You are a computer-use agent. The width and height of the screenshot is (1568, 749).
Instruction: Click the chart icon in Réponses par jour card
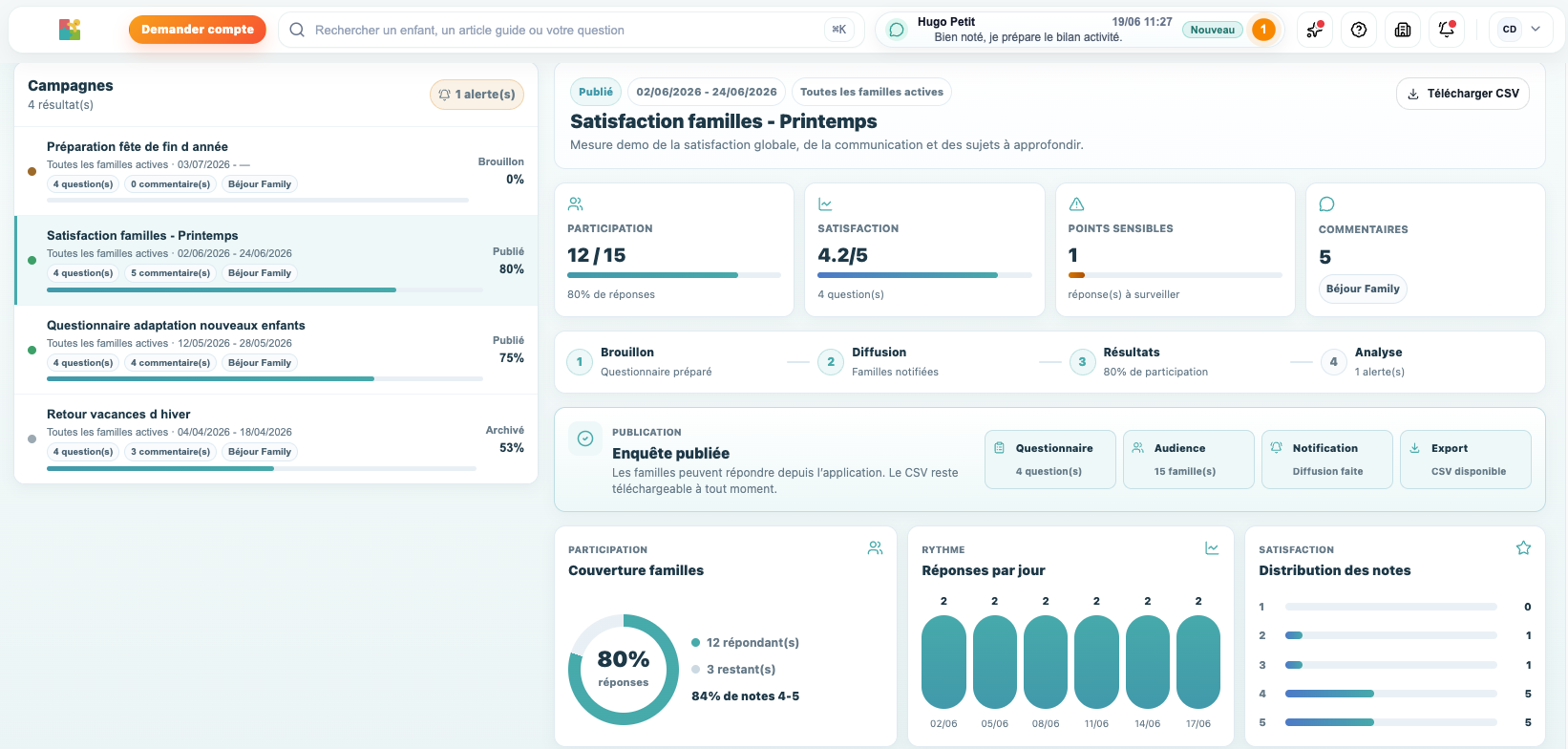(1212, 548)
